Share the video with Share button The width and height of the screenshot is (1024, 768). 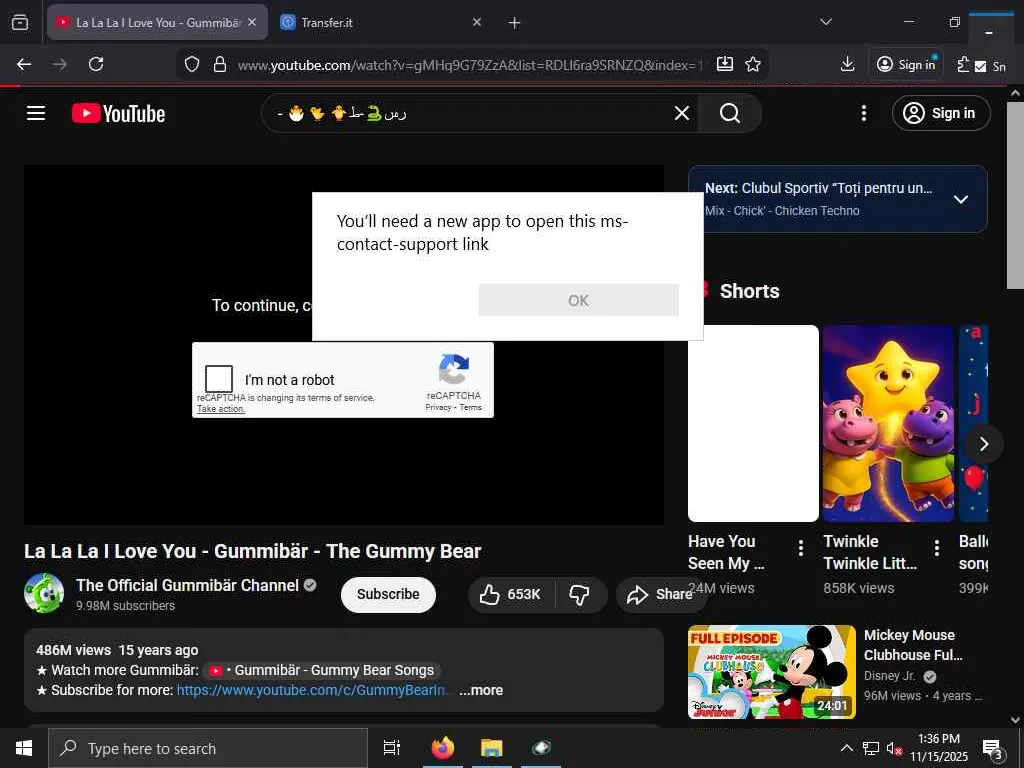click(660, 594)
